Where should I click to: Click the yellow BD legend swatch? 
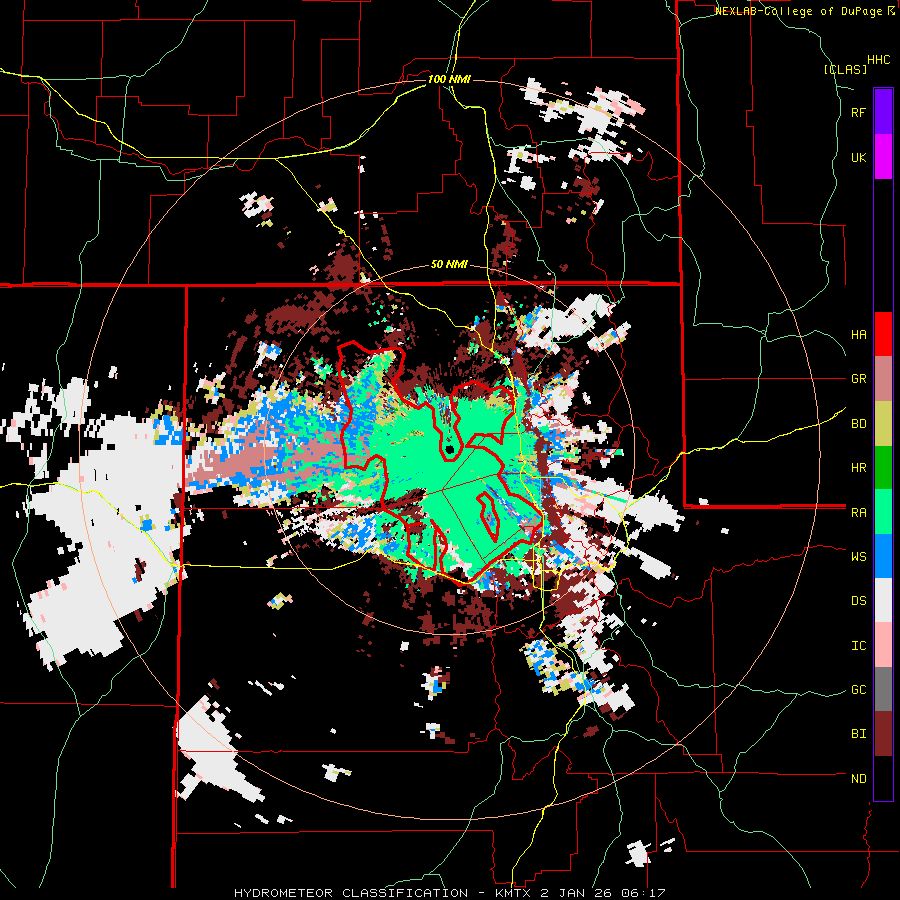[x=883, y=424]
